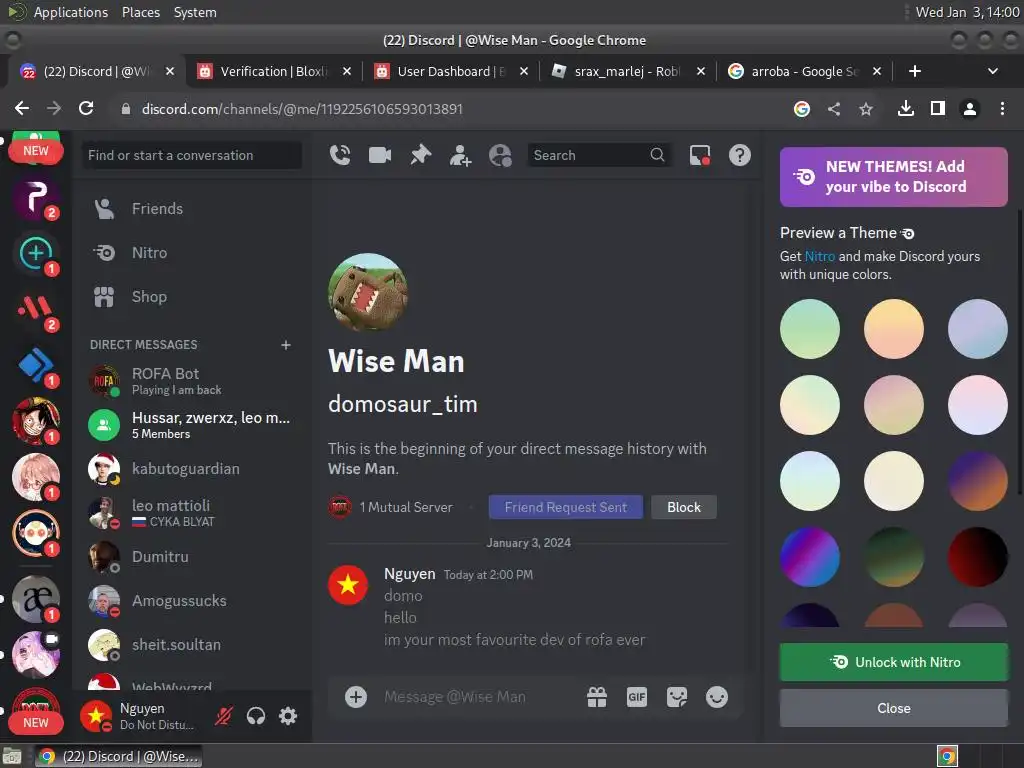This screenshot has height=768, width=1024.
Task: Bookmark this page with star icon
Action: (866, 108)
